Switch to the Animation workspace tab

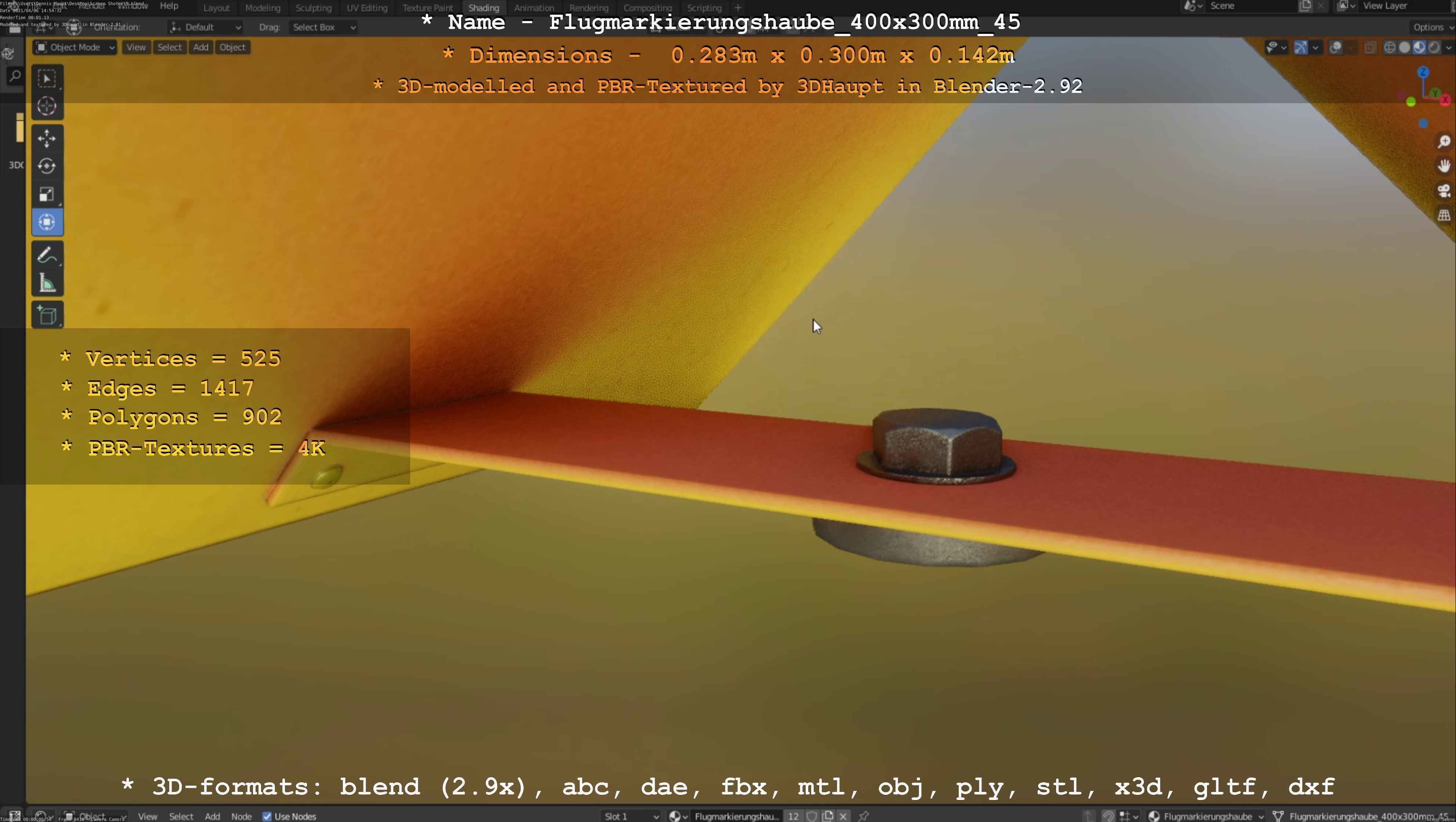(x=534, y=8)
